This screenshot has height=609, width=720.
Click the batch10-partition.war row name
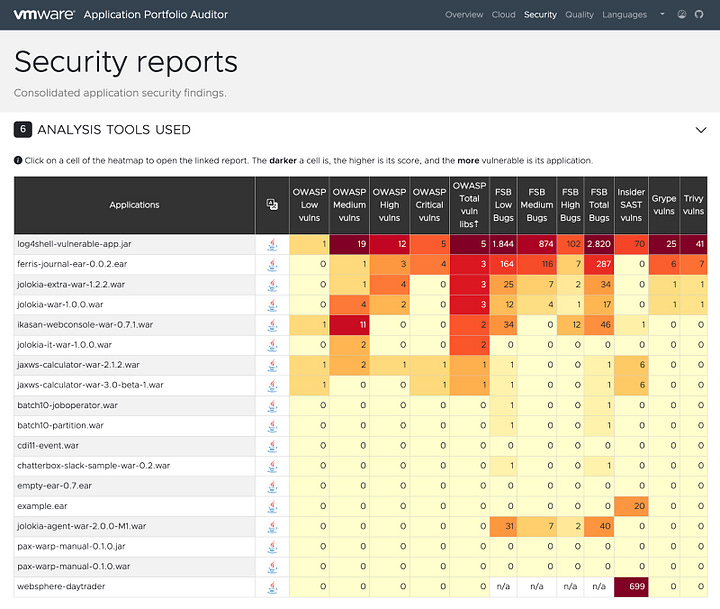point(60,425)
